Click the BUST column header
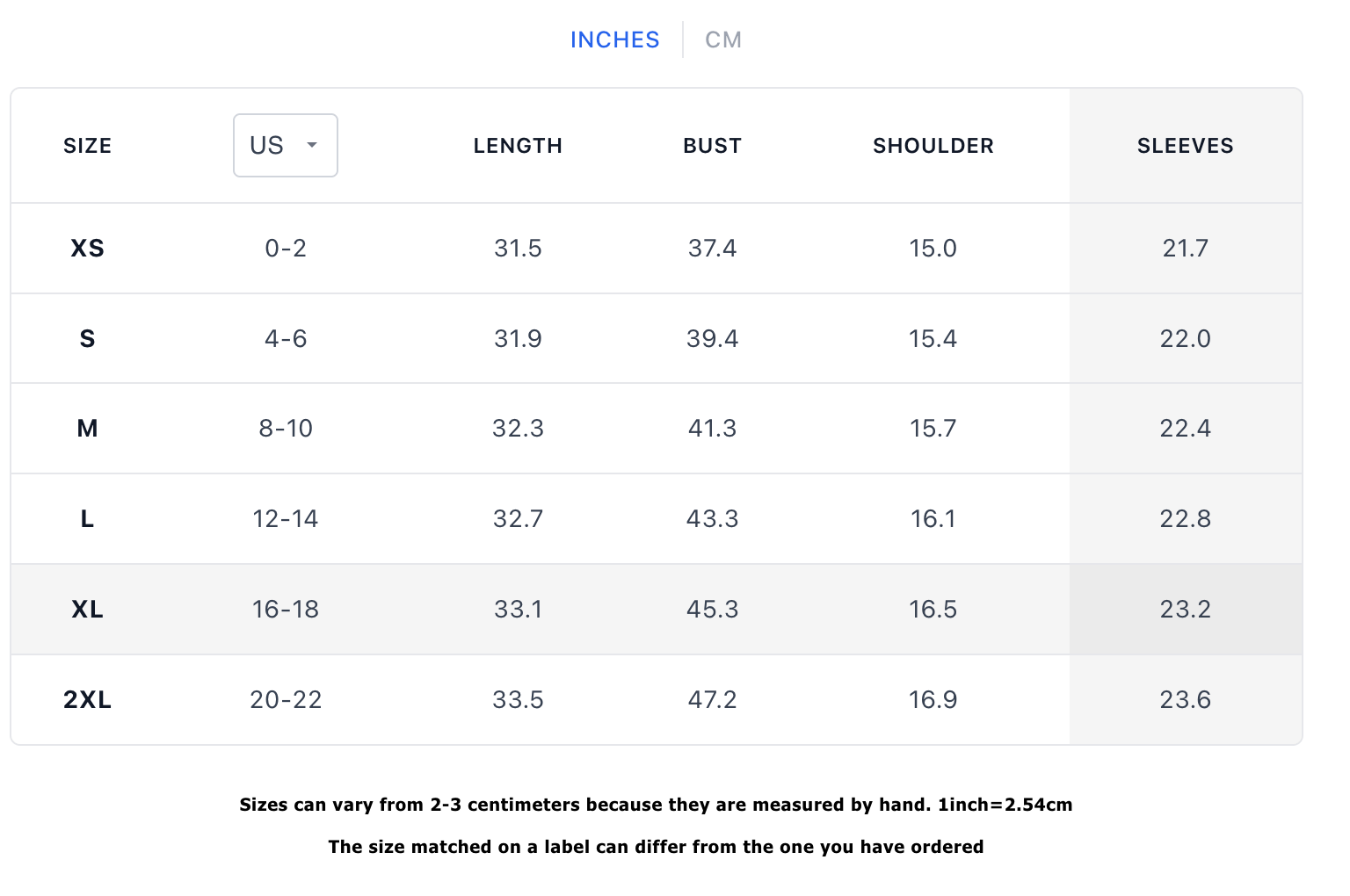This screenshot has width=1350, height=896. coord(712,146)
